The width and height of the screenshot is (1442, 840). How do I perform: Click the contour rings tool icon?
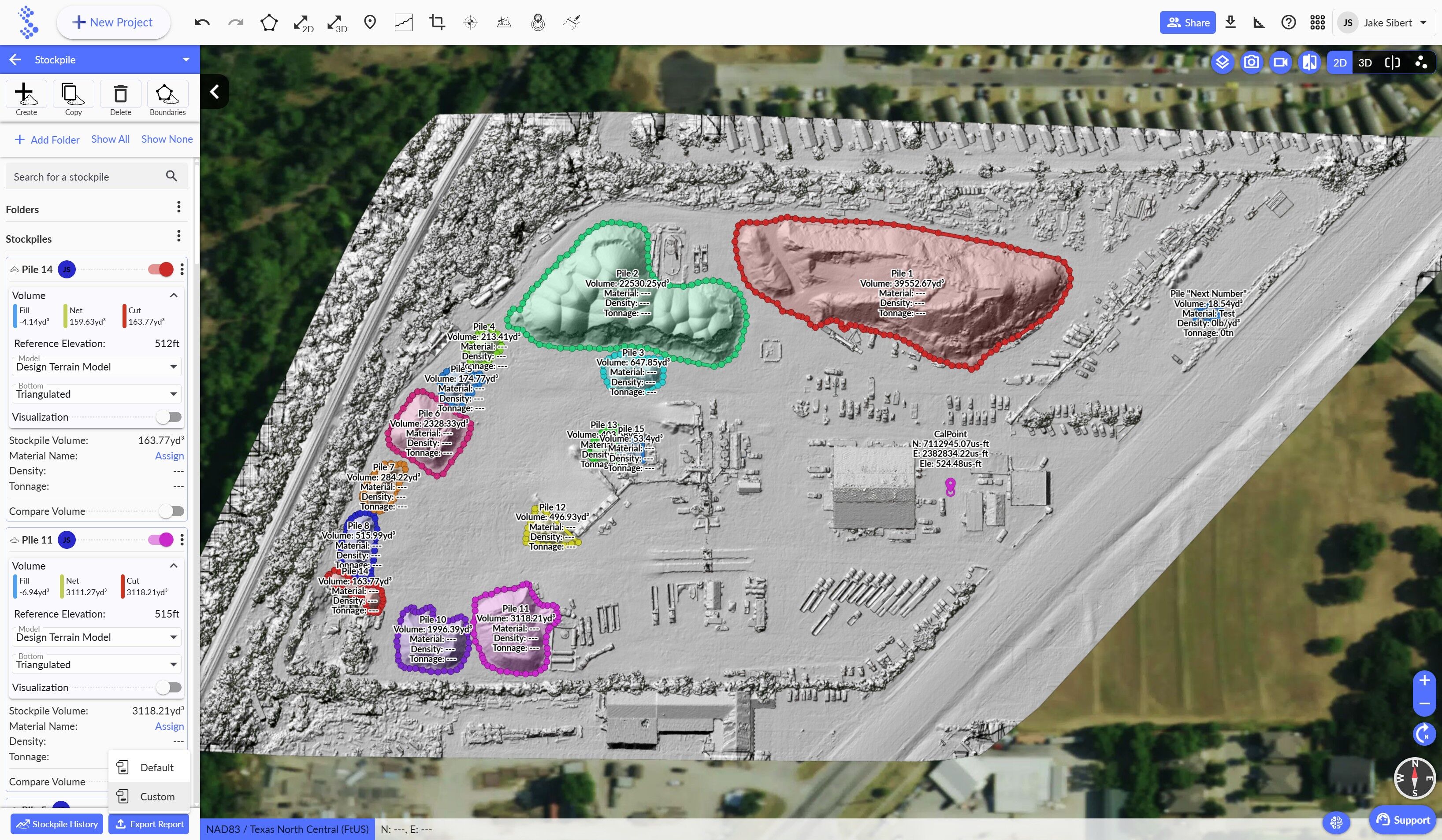tap(538, 22)
